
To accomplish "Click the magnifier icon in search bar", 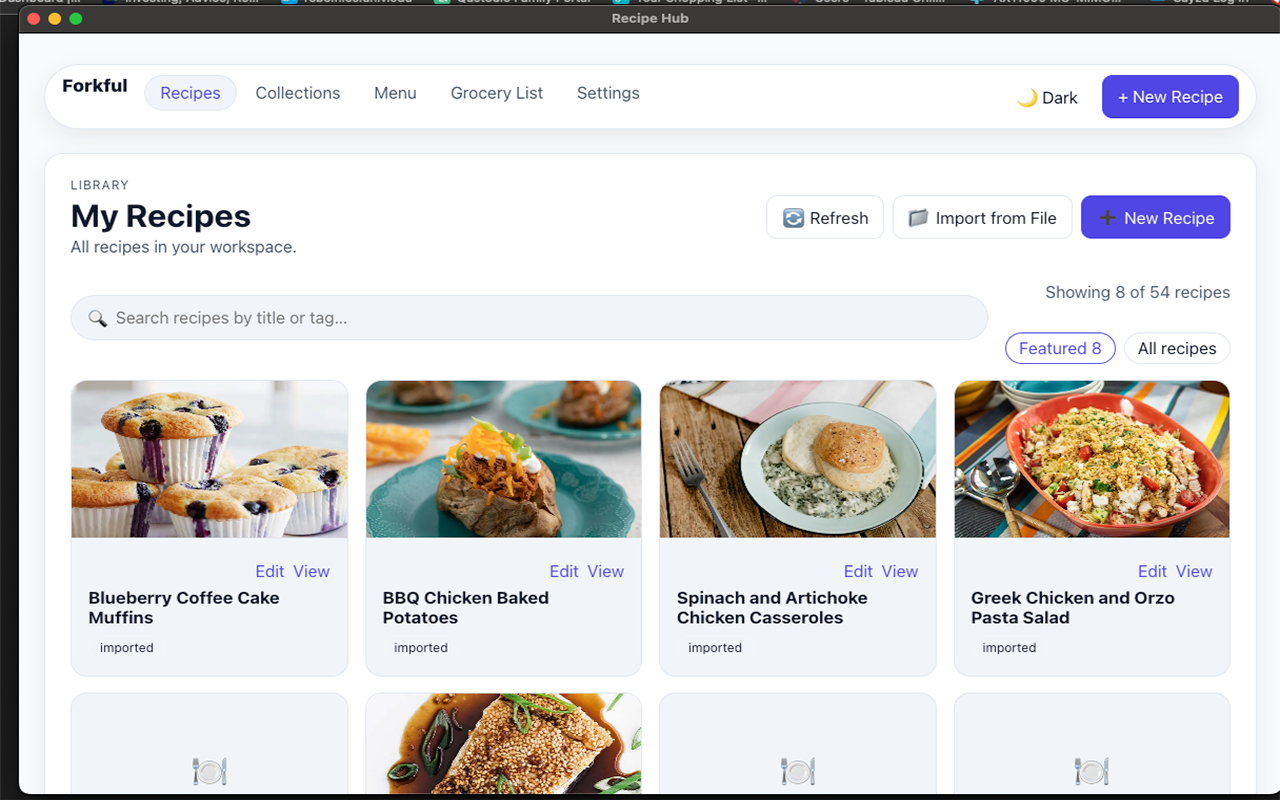I will [x=97, y=318].
